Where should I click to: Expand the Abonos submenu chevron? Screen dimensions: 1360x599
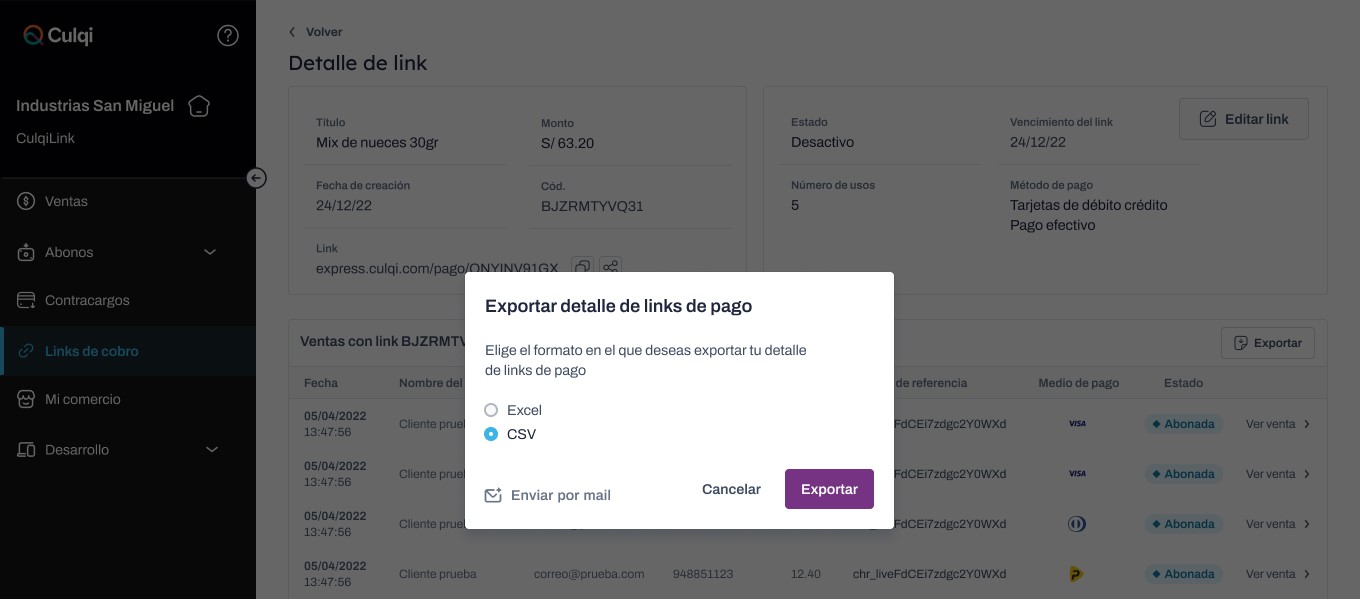(210, 252)
